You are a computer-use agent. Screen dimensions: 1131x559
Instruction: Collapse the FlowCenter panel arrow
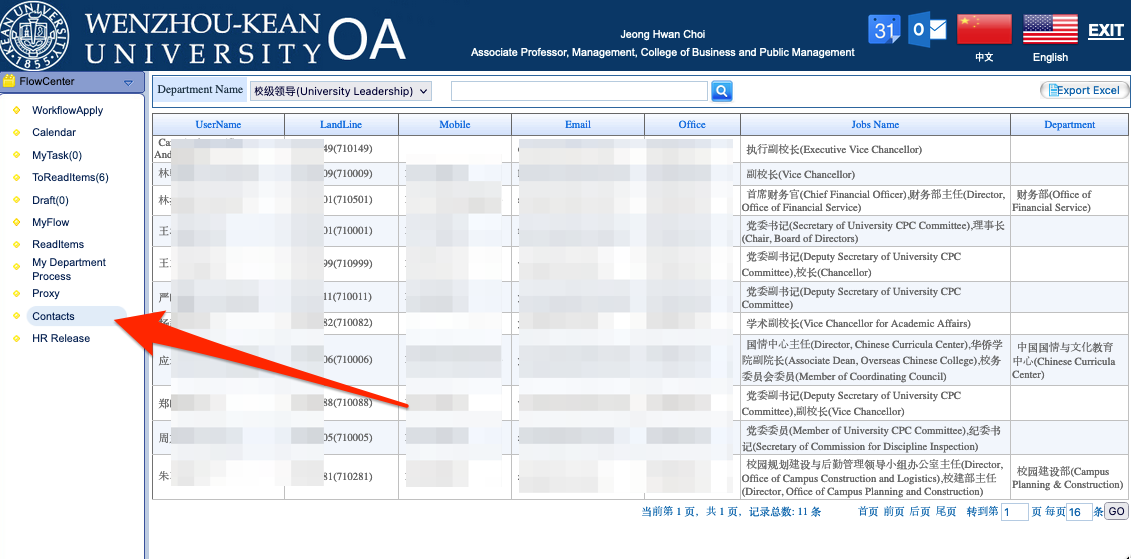[128, 83]
